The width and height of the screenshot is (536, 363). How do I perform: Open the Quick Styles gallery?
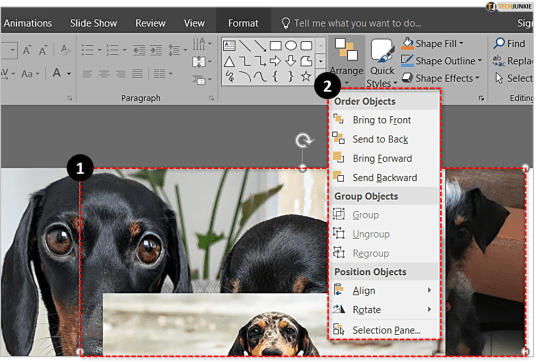pyautogui.click(x=382, y=63)
